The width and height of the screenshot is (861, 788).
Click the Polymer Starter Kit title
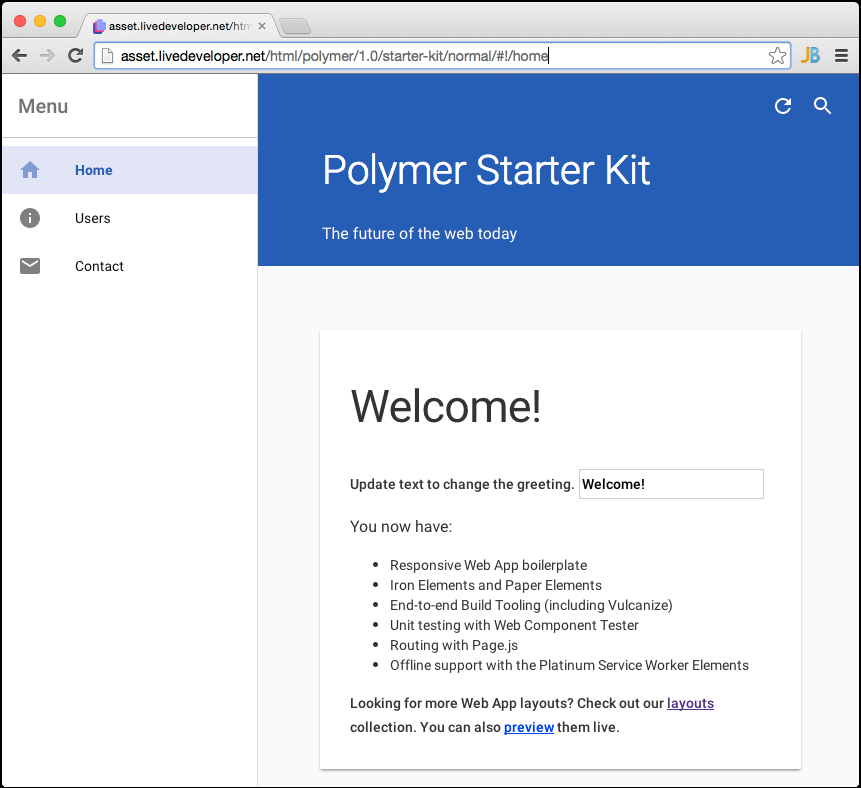(x=486, y=170)
